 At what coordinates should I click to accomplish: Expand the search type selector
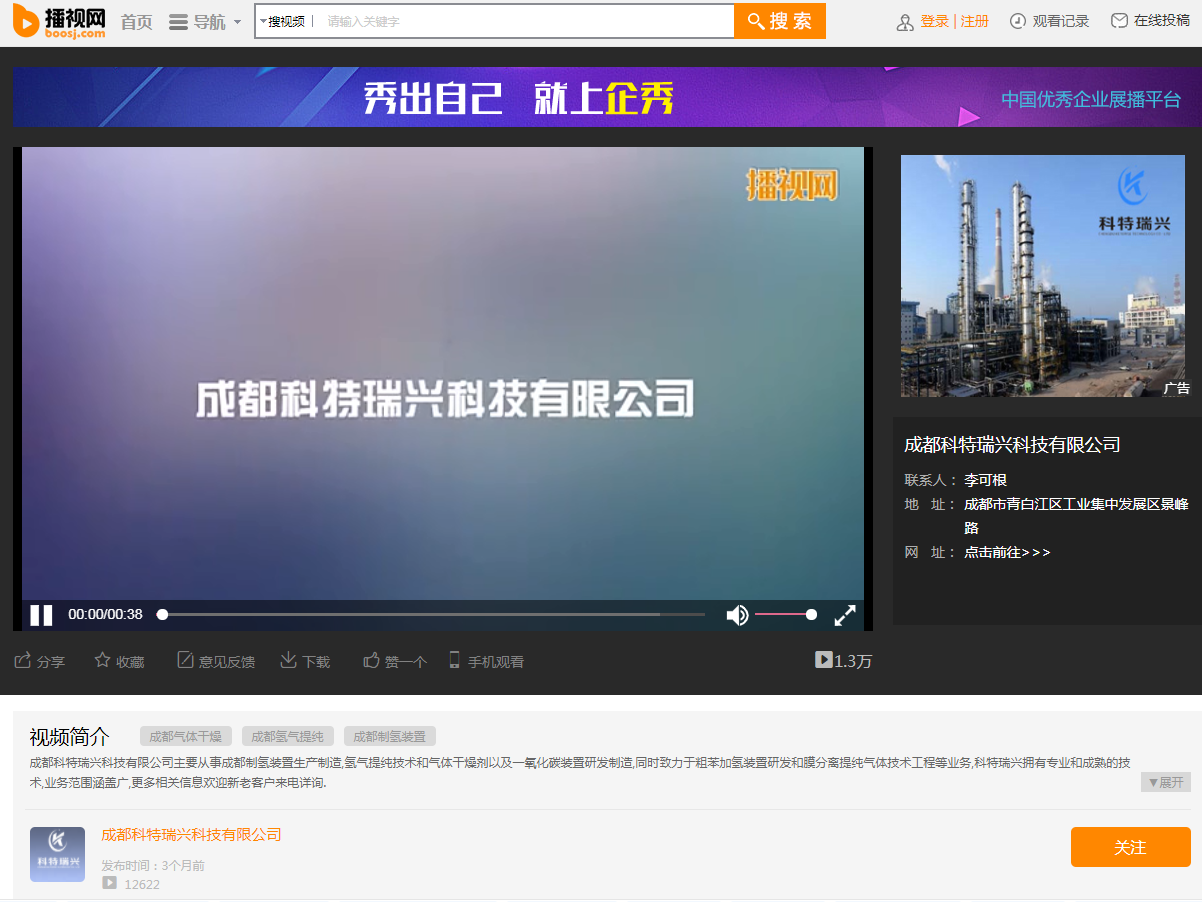click(x=284, y=21)
